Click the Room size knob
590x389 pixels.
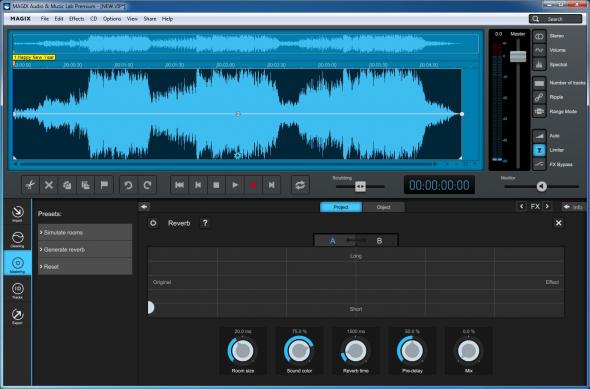(x=243, y=351)
